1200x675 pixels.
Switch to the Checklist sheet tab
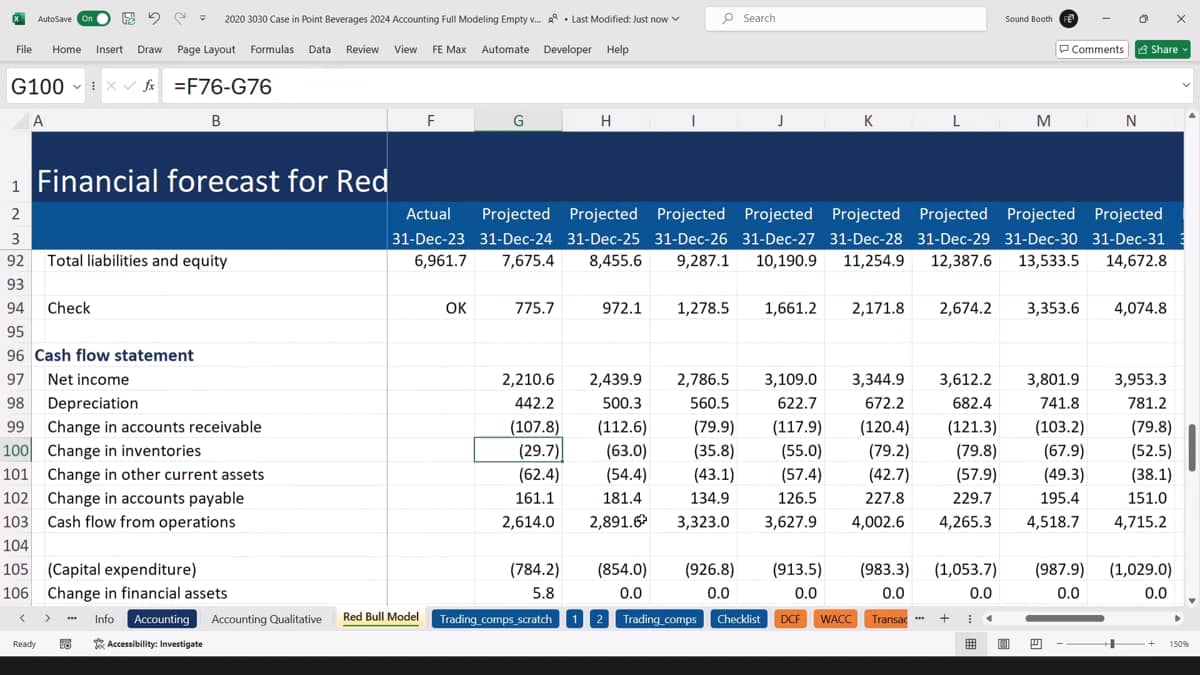(739, 619)
